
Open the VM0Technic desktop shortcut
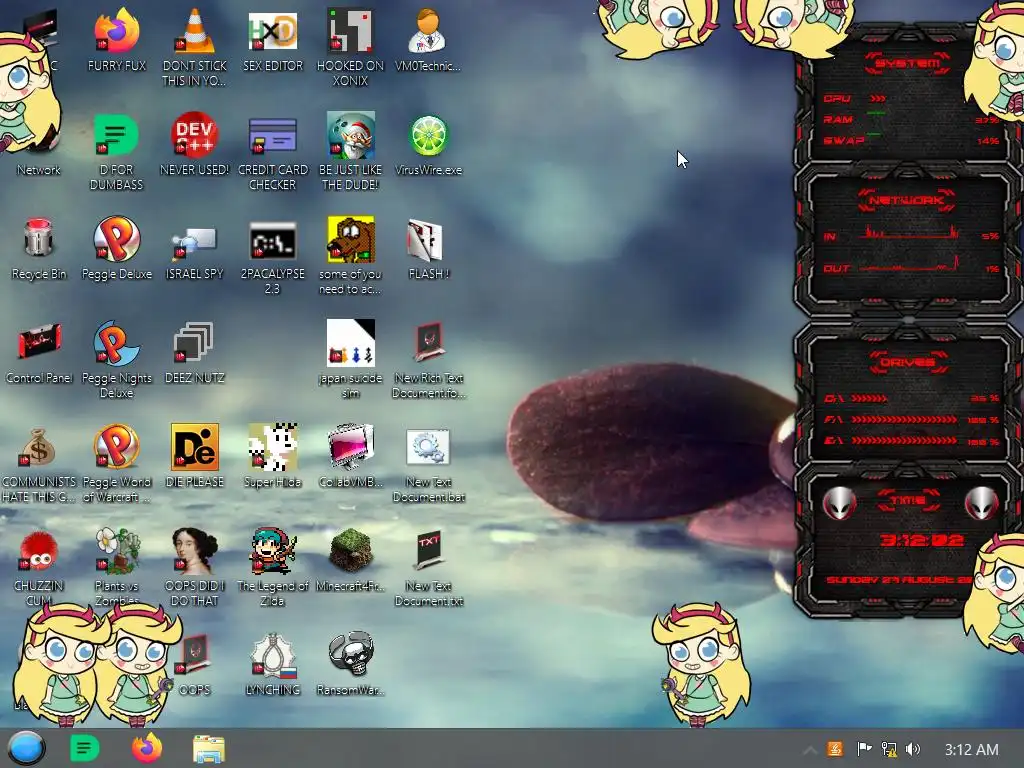pyautogui.click(x=428, y=31)
